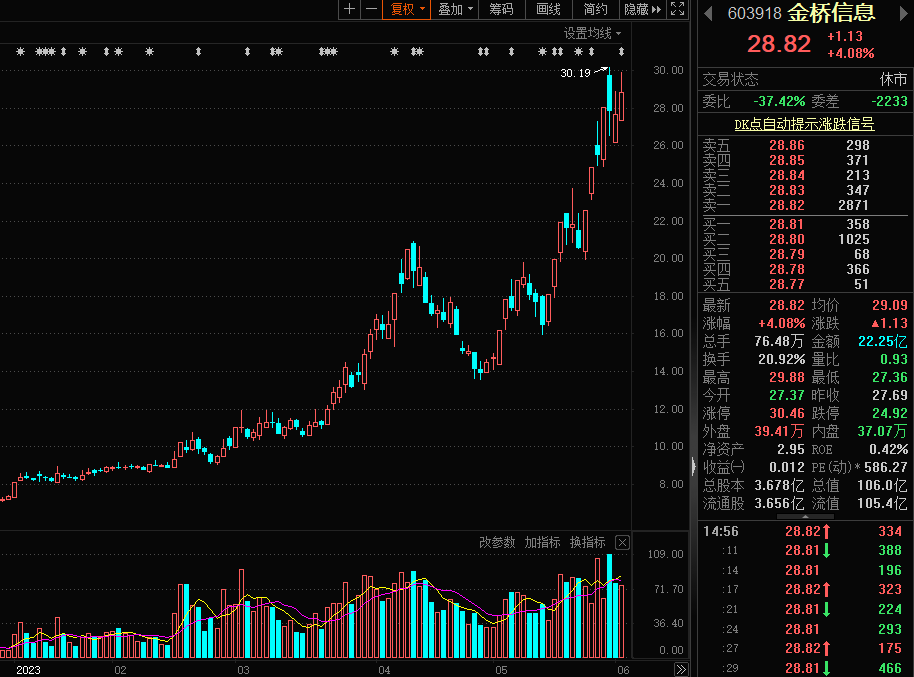
Task: Expand the 设置均线 dropdown
Action: coord(592,33)
